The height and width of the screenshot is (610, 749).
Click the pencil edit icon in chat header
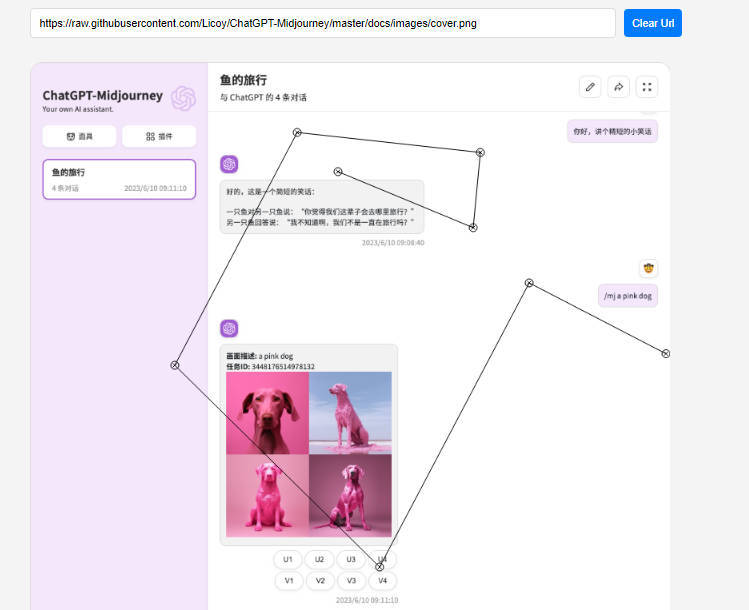pos(590,87)
